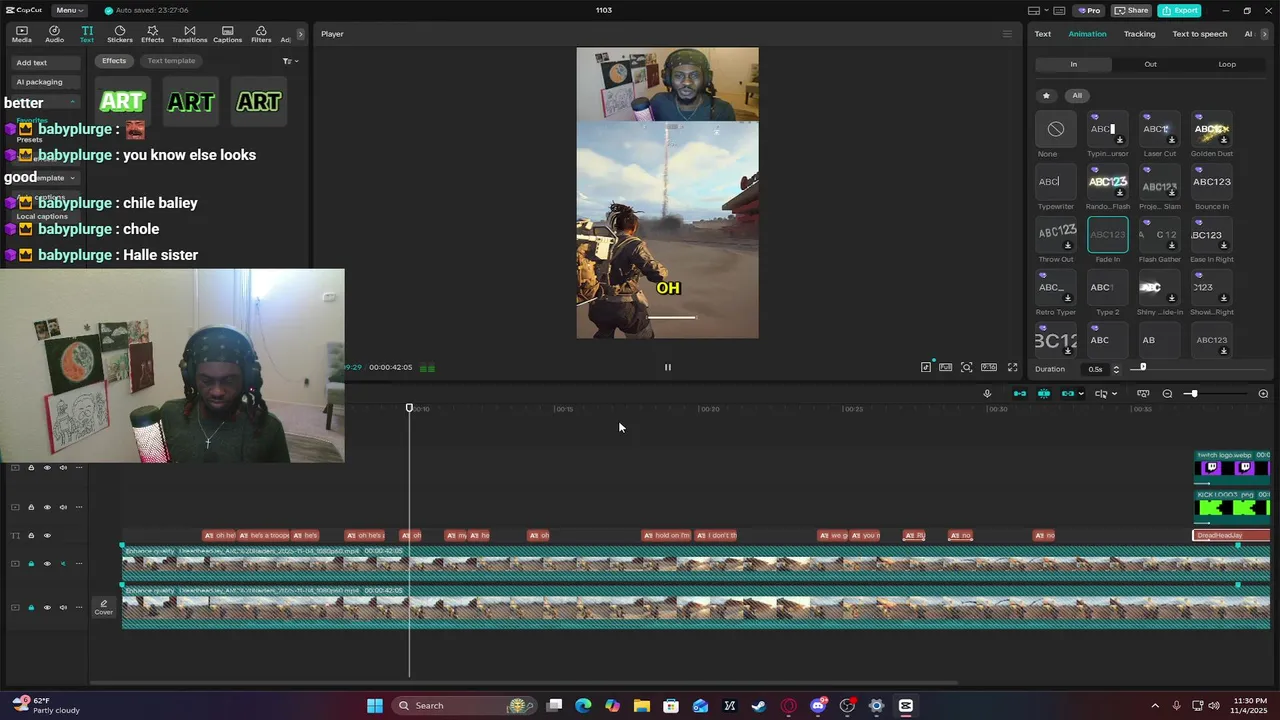This screenshot has width=1280, height=720.
Task: Open the Player panel options menu
Action: (x=1007, y=34)
